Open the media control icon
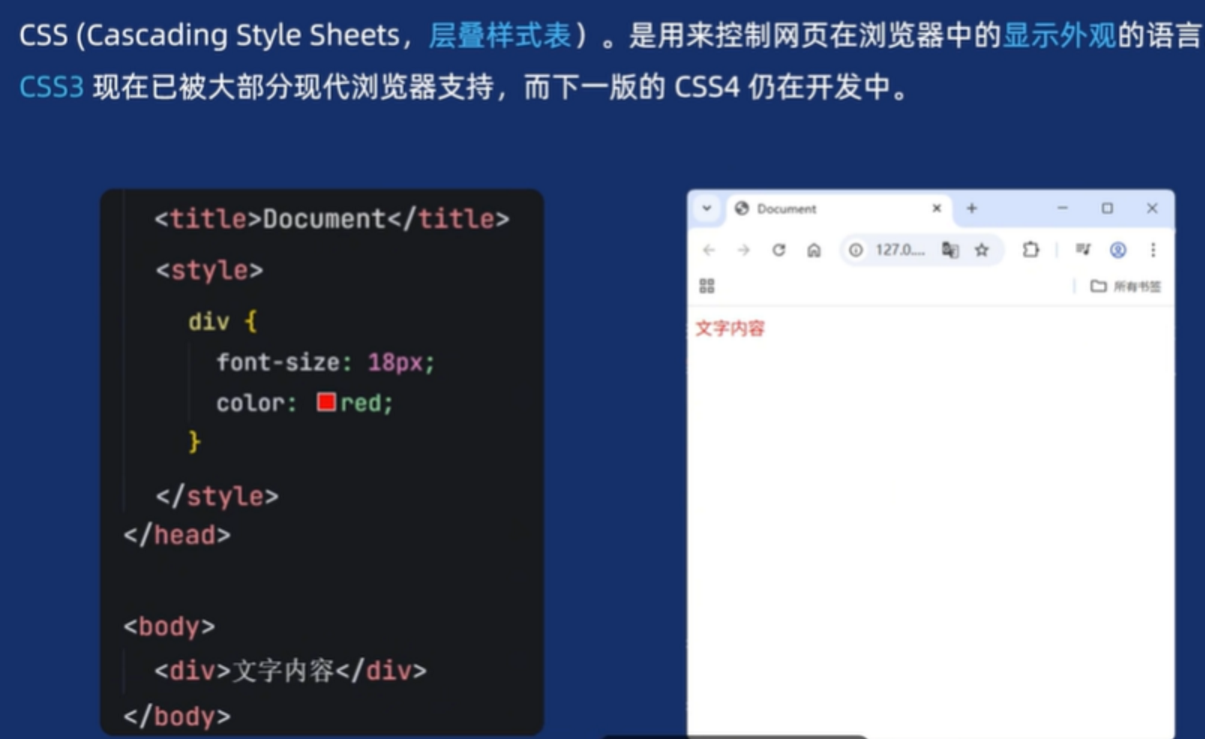Viewport: 1205px width, 739px height. [x=1083, y=250]
